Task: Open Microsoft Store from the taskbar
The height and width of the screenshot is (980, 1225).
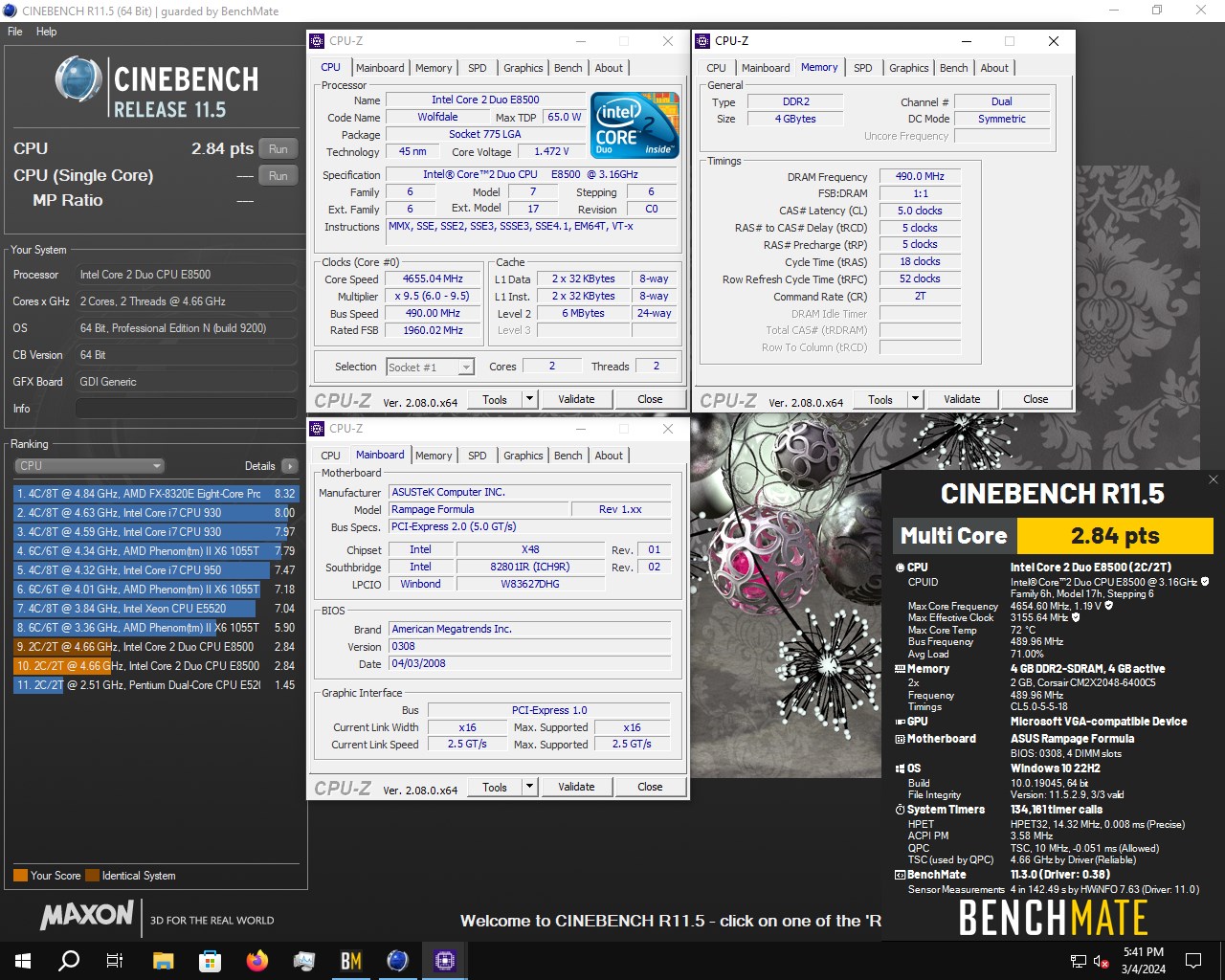Action: click(x=210, y=960)
